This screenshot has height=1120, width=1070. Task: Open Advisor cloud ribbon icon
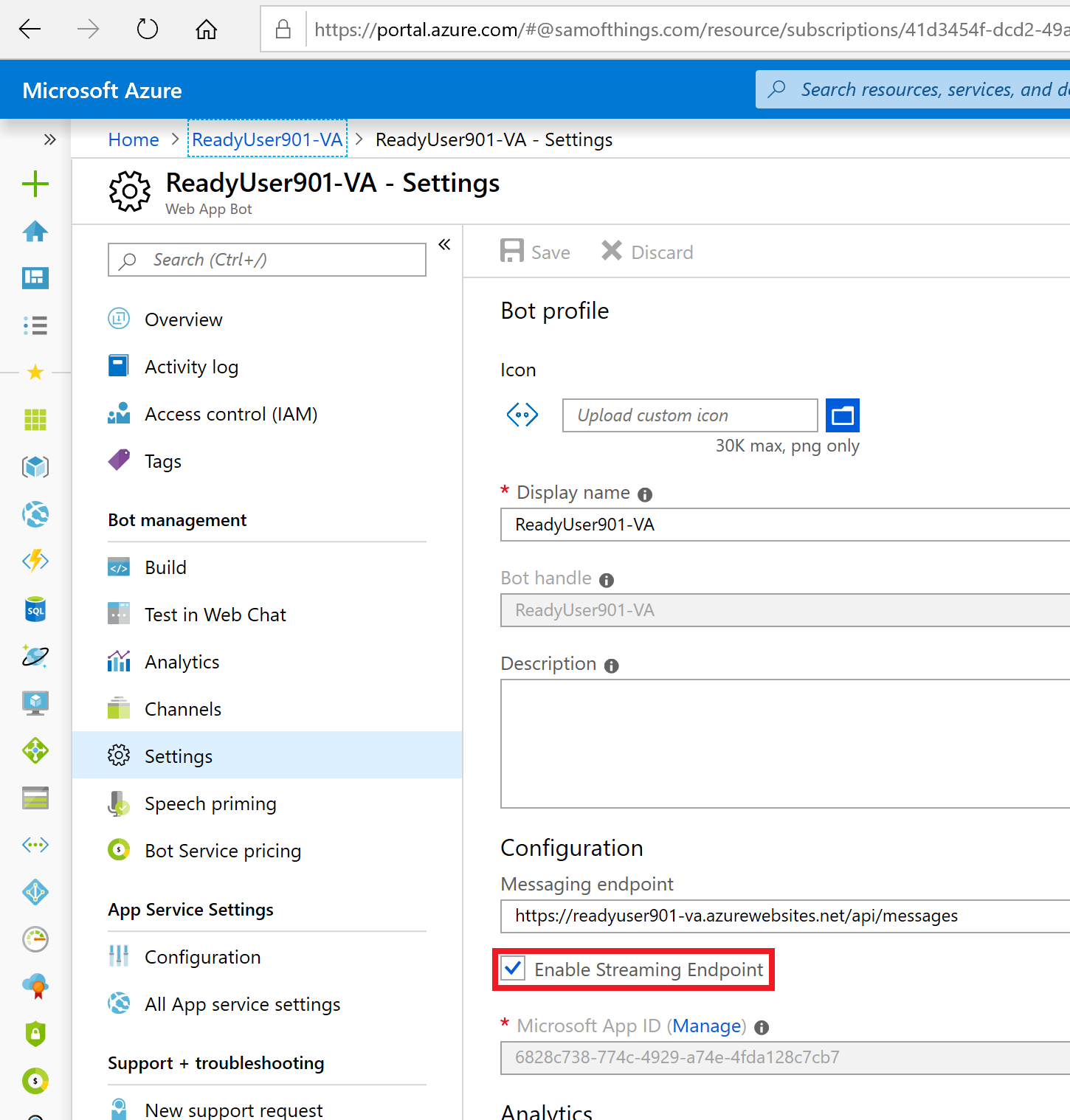click(x=35, y=986)
